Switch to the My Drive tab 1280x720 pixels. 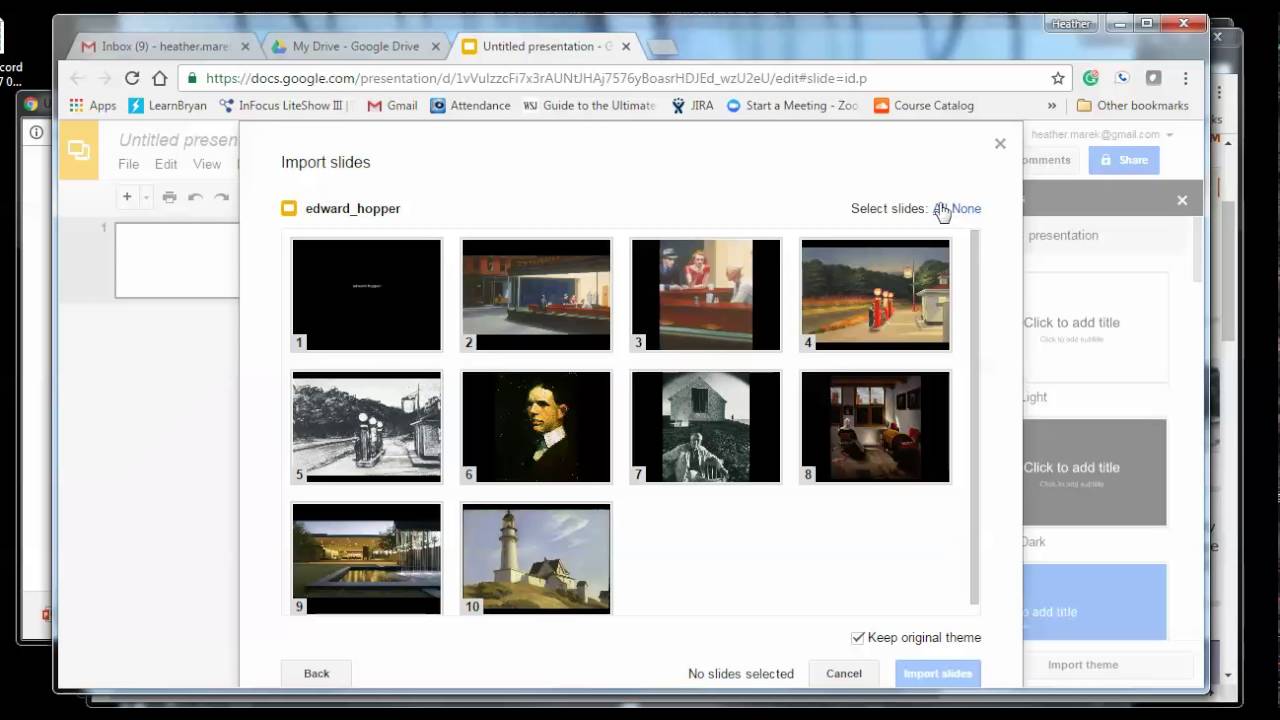(355, 46)
